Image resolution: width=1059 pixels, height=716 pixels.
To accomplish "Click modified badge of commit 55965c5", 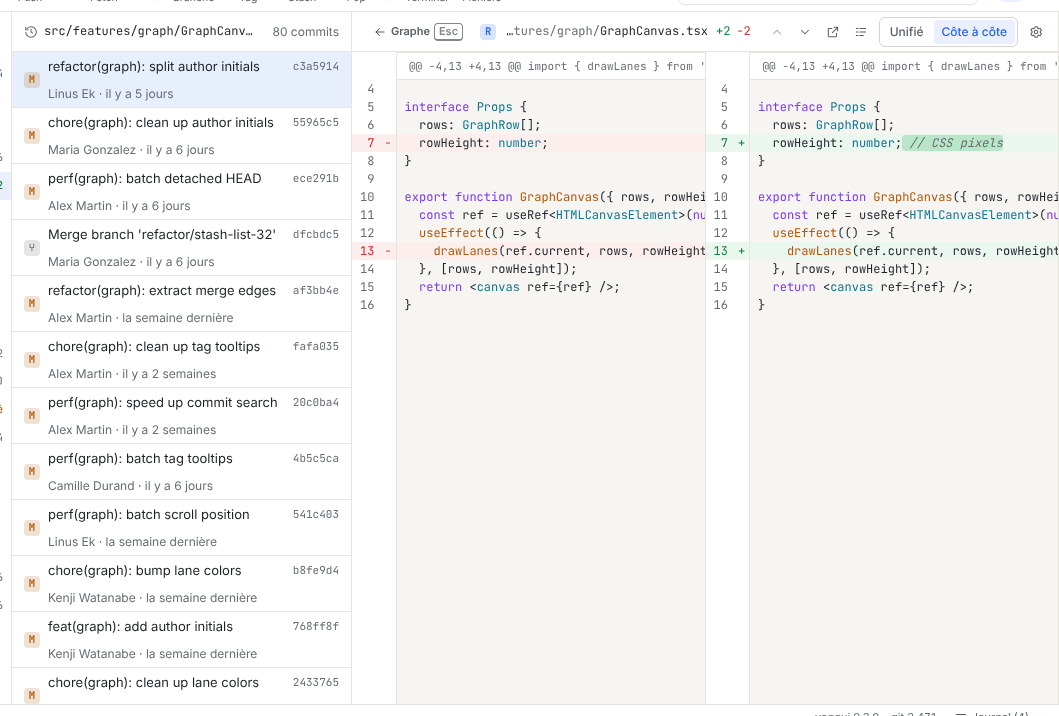I will coord(31,136).
